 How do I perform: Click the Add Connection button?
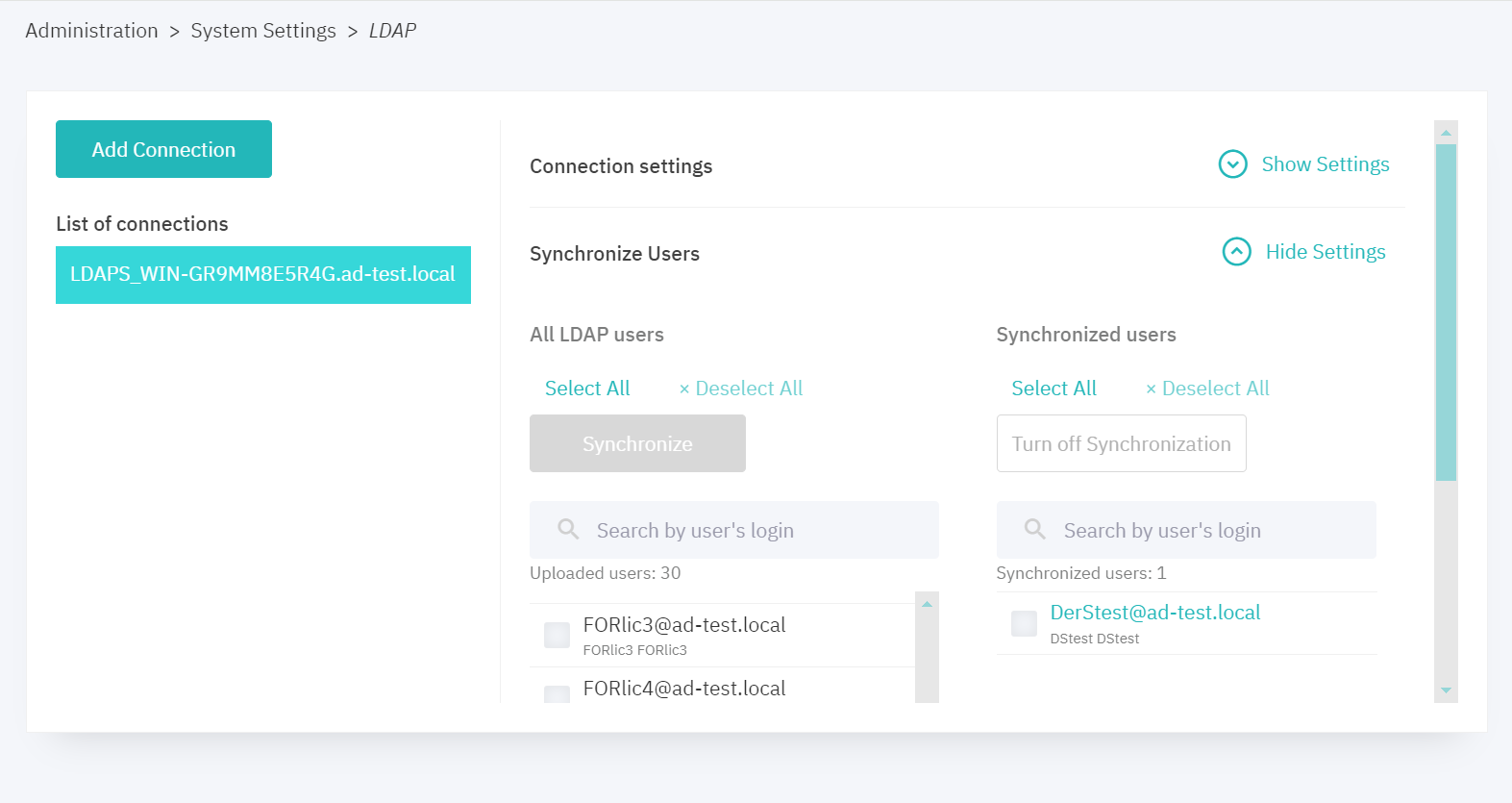[x=163, y=149]
